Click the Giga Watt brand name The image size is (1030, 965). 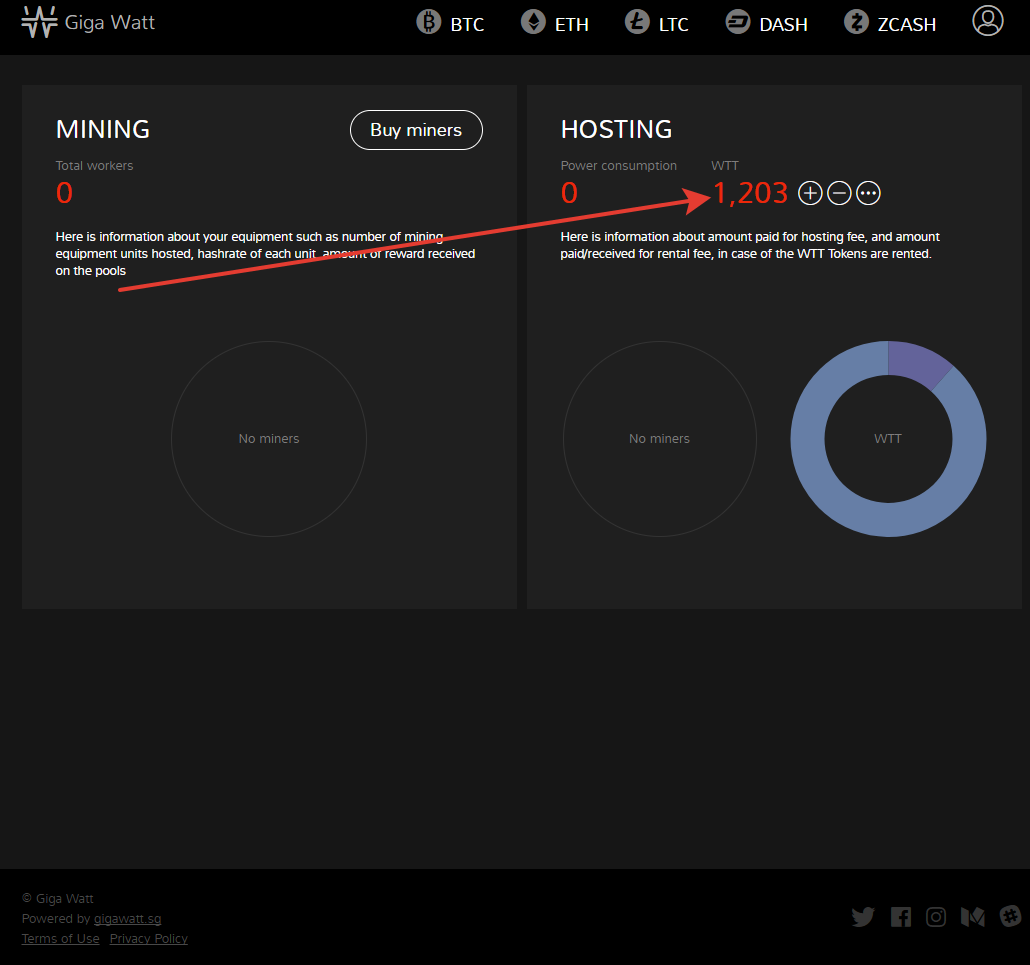click(110, 22)
